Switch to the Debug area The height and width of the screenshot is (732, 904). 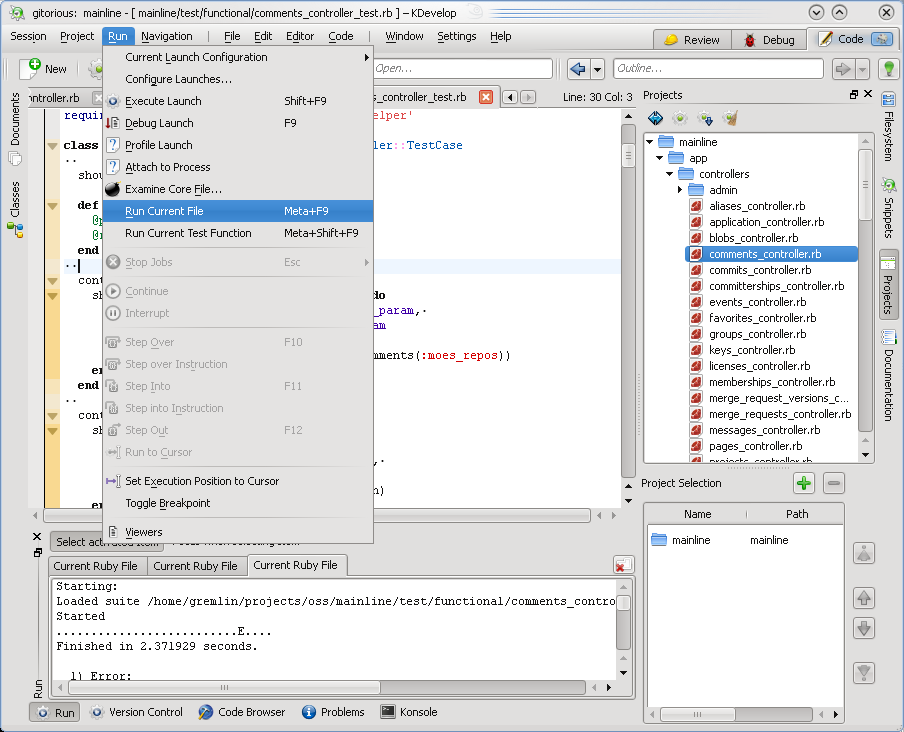(x=769, y=40)
